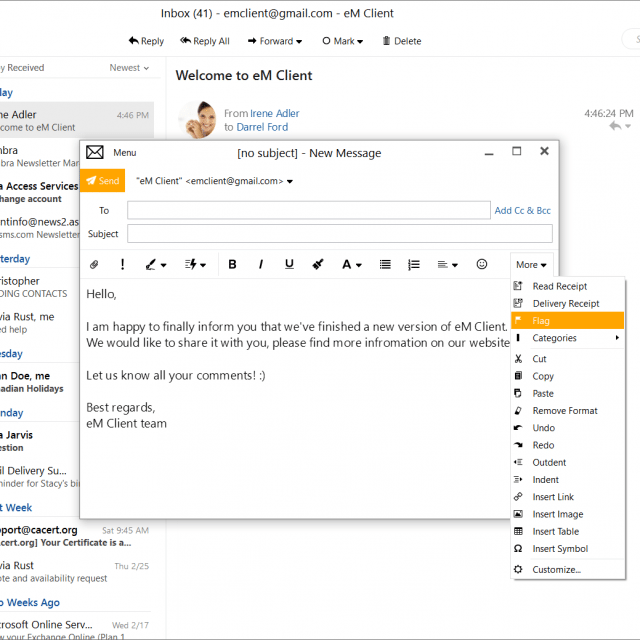Open email received Wed 2/17

(x=75, y=629)
